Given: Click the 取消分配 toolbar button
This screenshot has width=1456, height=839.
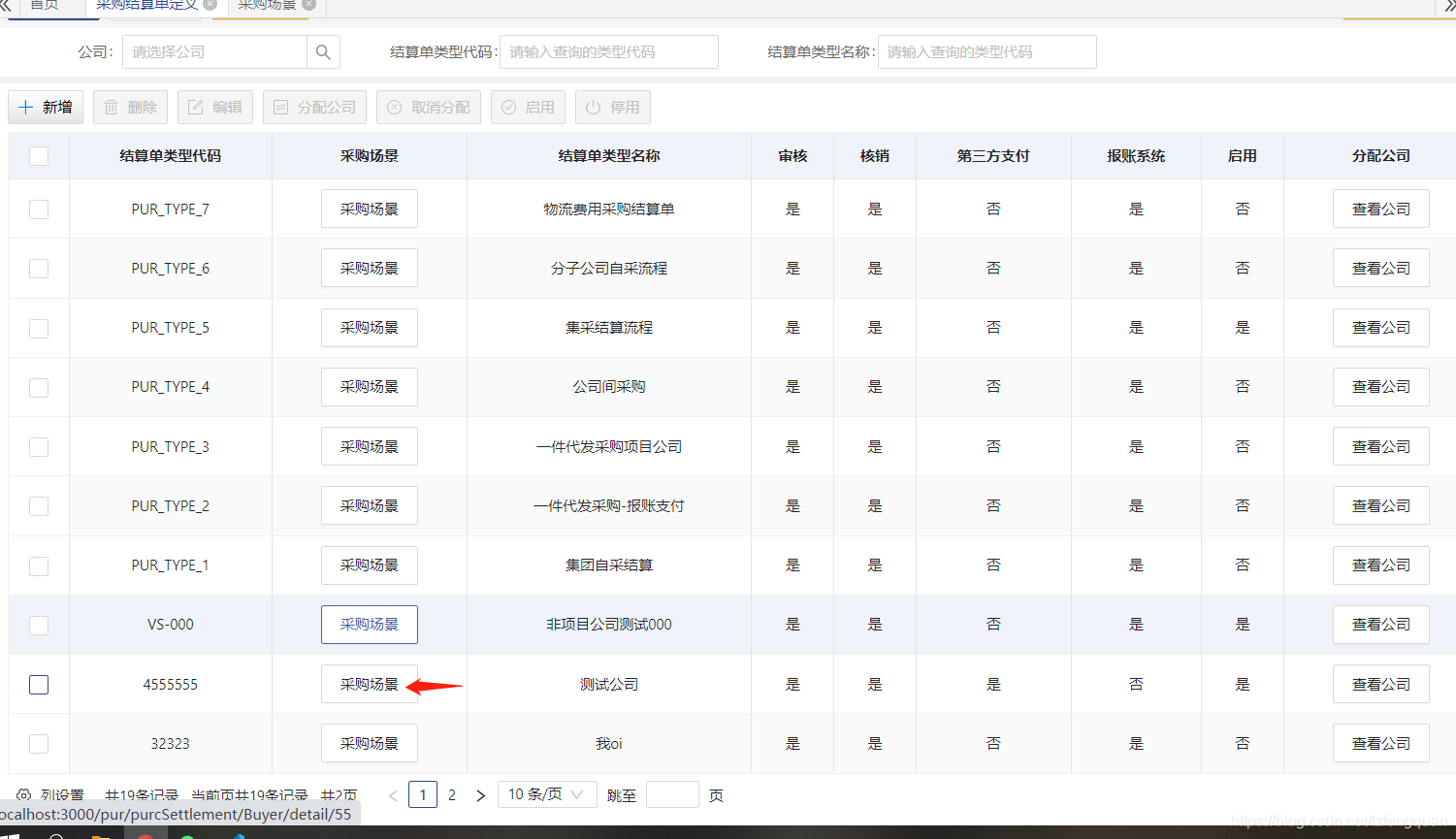Looking at the screenshot, I should click(x=429, y=107).
